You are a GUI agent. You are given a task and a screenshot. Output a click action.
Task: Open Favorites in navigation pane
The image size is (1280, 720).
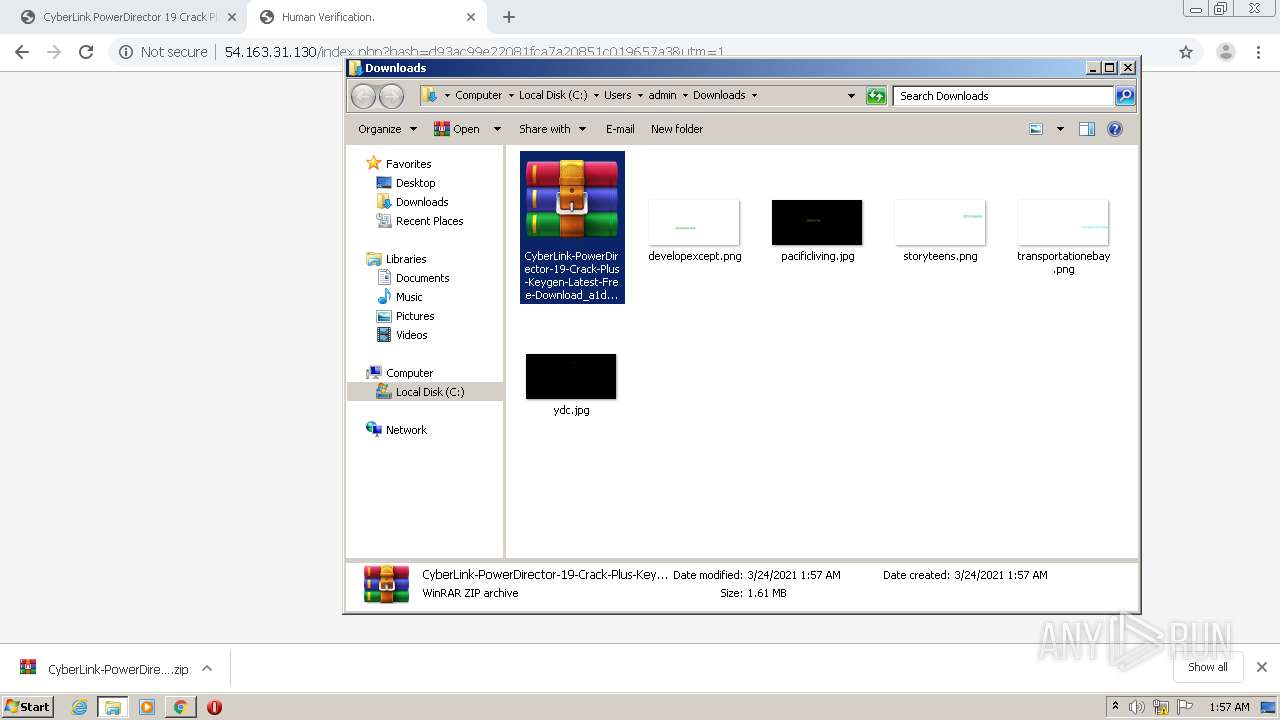coord(408,164)
